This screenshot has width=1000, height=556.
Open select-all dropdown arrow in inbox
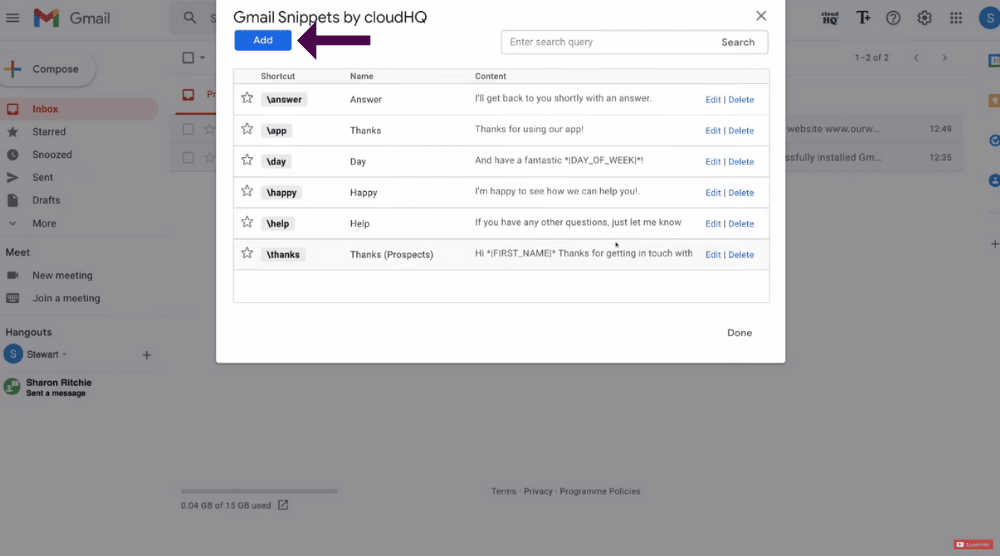[202, 58]
